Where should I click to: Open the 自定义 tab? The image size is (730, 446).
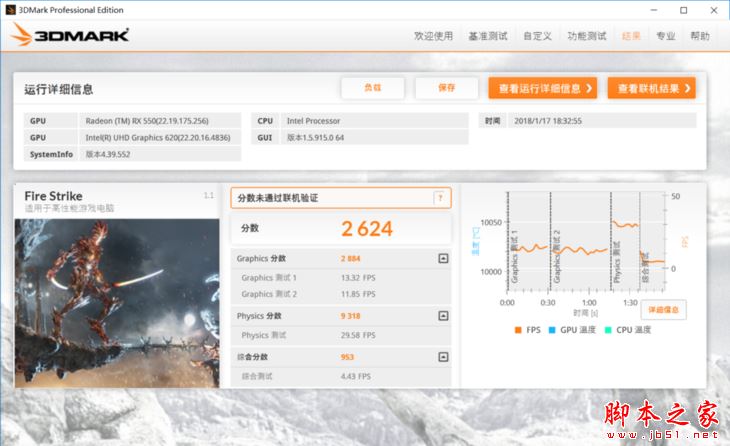coord(538,36)
